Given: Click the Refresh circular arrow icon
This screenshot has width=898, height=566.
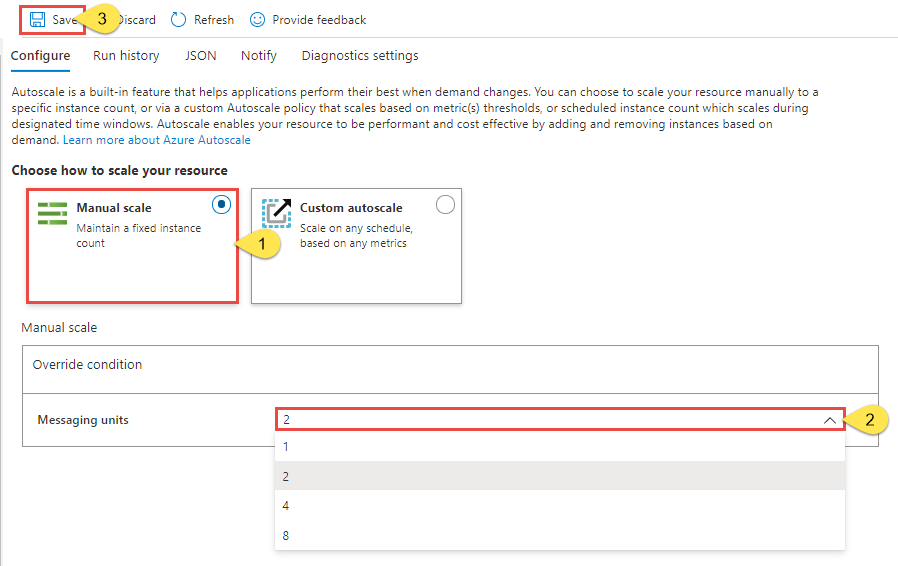Looking at the screenshot, I should pos(178,20).
